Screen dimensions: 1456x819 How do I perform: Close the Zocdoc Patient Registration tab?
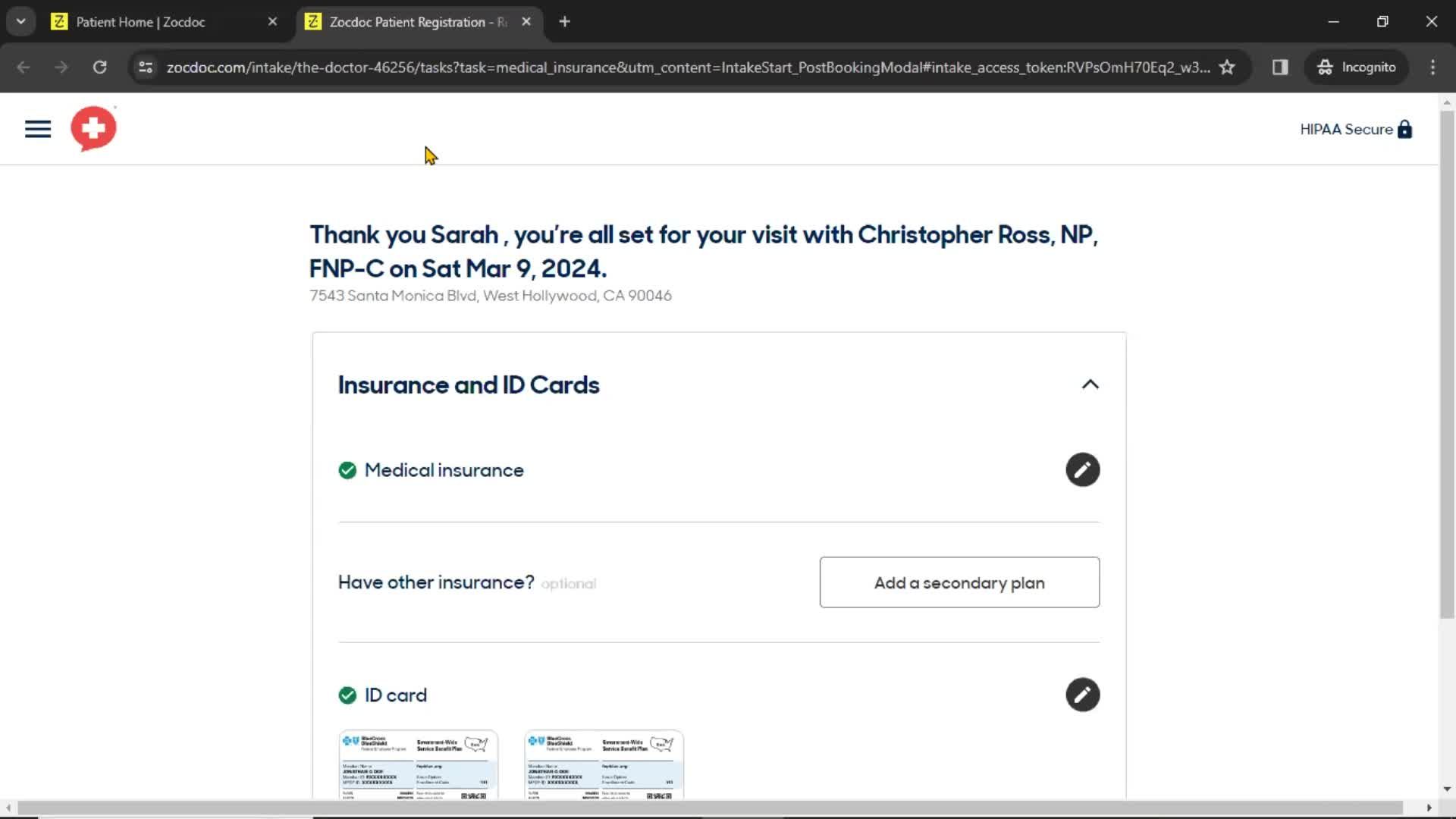coord(526,22)
